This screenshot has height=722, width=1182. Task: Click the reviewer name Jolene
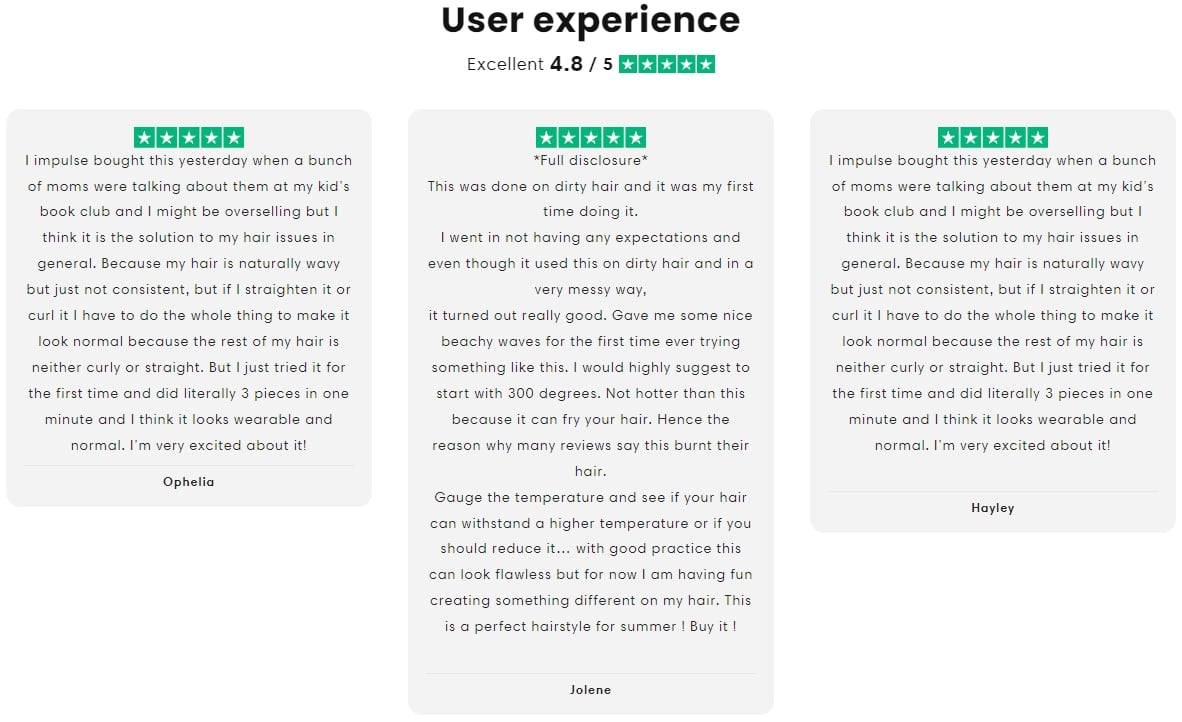(590, 690)
